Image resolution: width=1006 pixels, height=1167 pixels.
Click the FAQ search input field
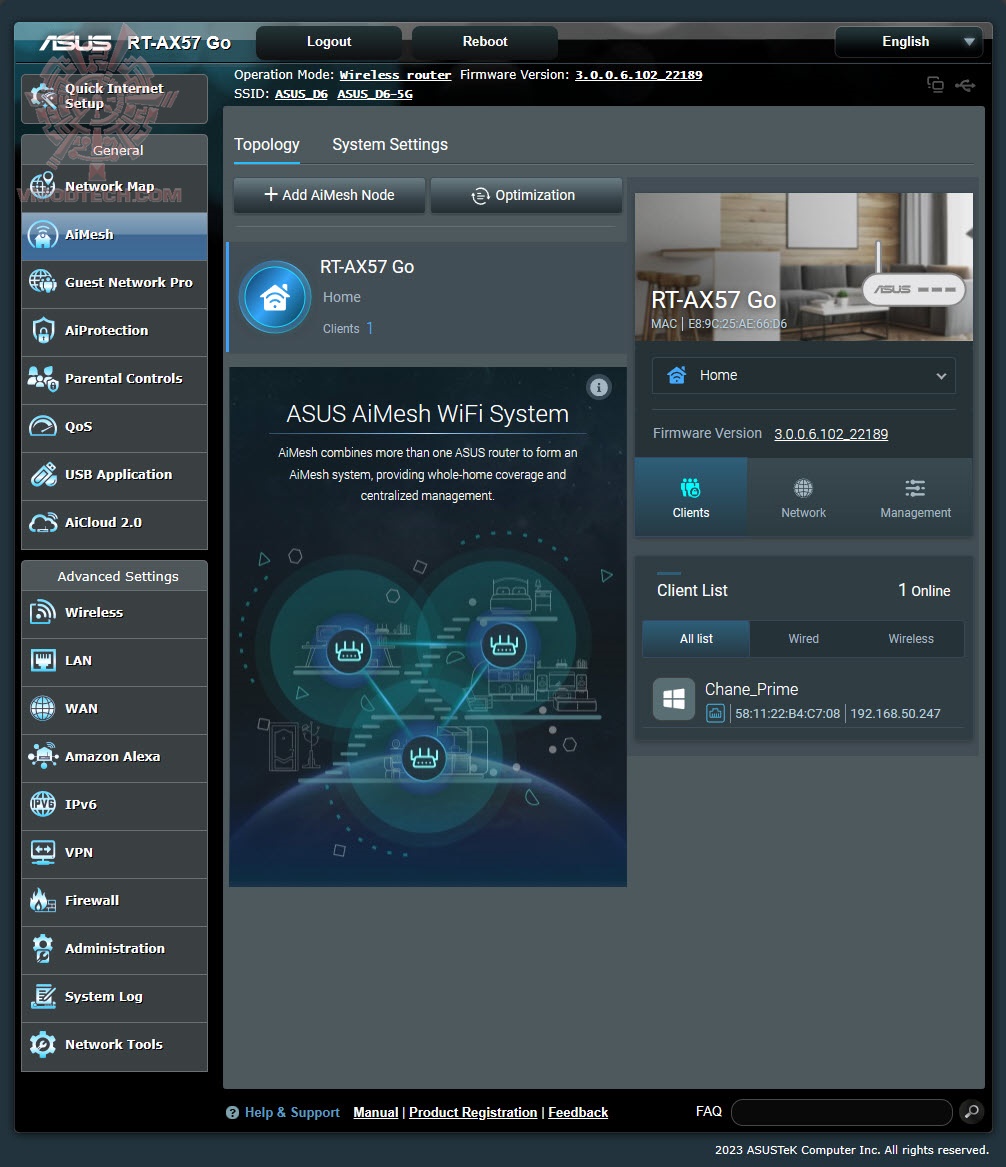[x=842, y=1112]
